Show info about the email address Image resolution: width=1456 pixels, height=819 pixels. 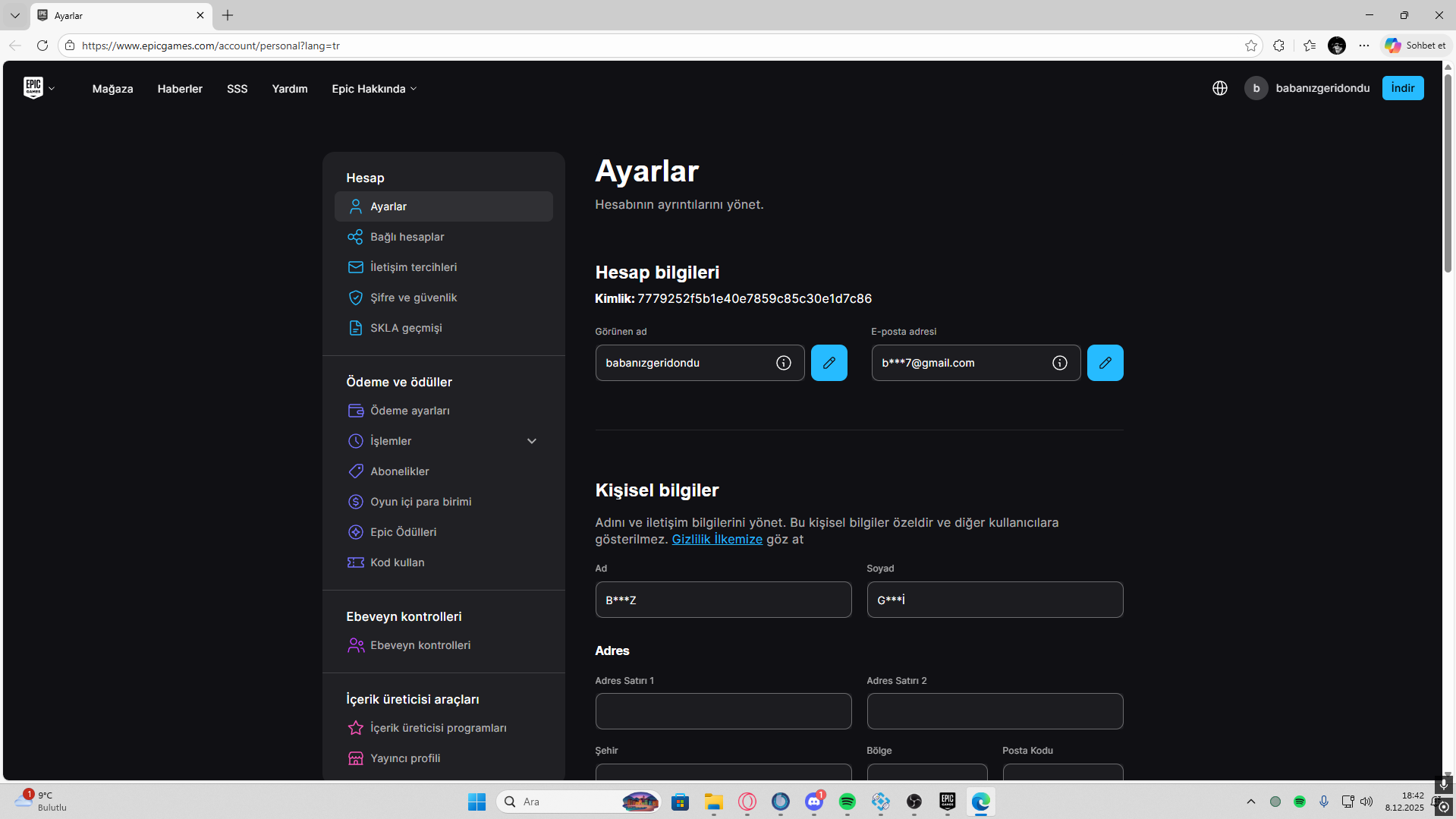pyautogui.click(x=1060, y=363)
